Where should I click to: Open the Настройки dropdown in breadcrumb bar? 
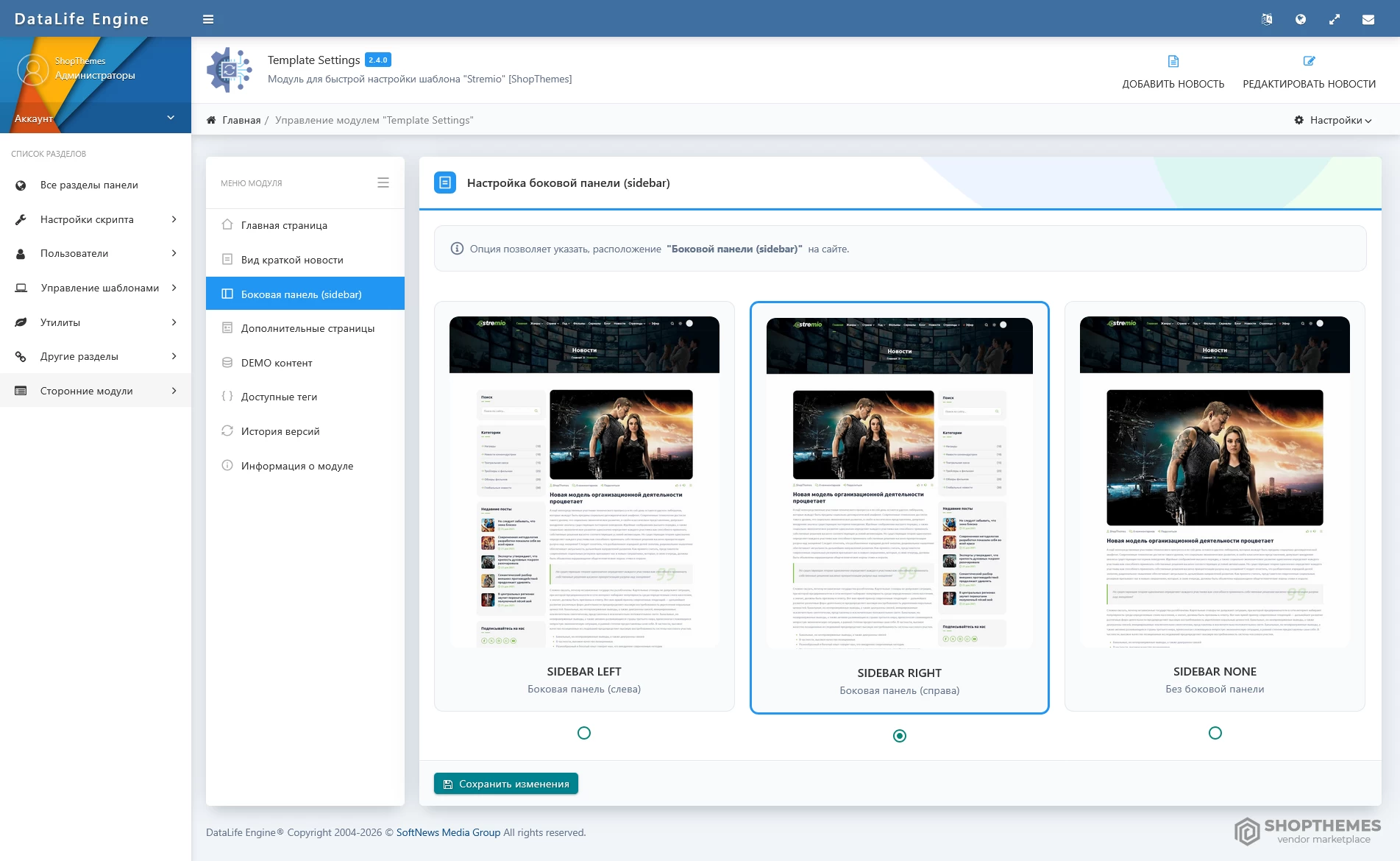tap(1333, 120)
